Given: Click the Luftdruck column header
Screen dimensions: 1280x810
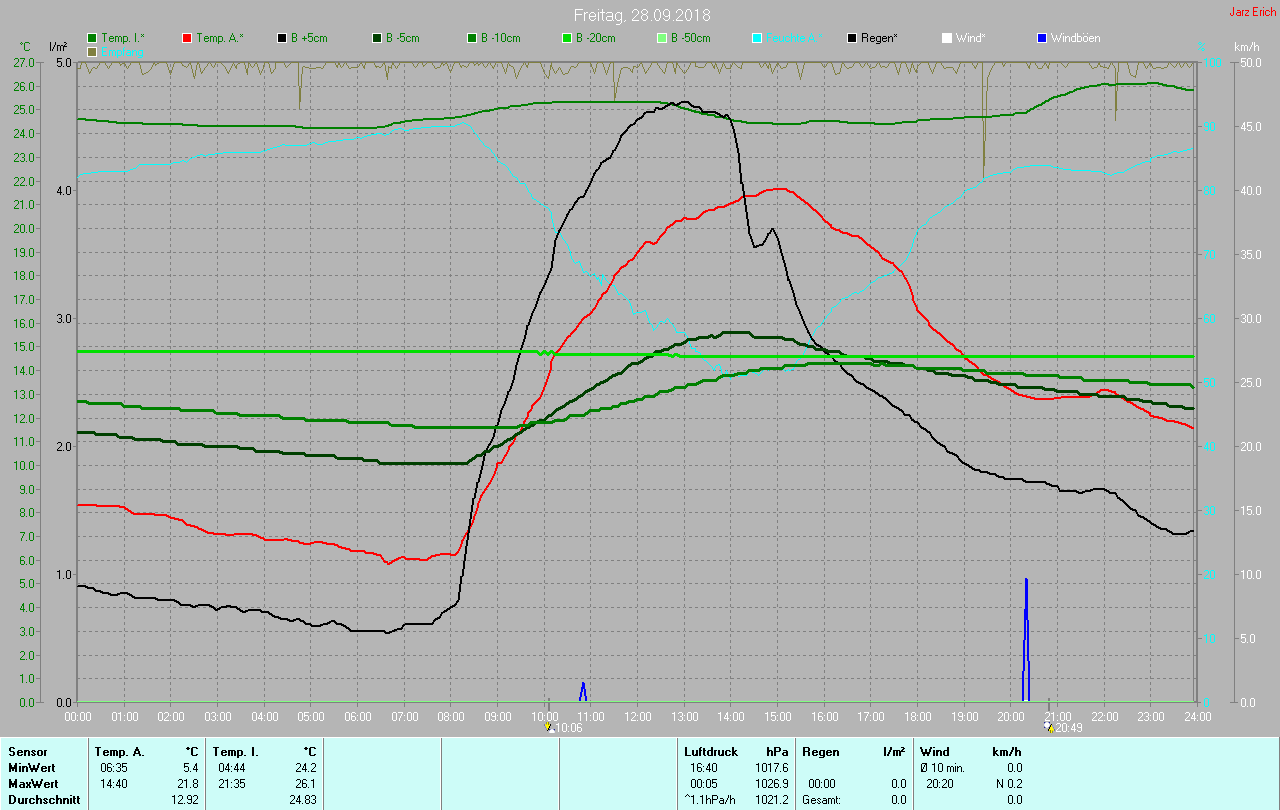Looking at the screenshot, I should (x=711, y=752).
